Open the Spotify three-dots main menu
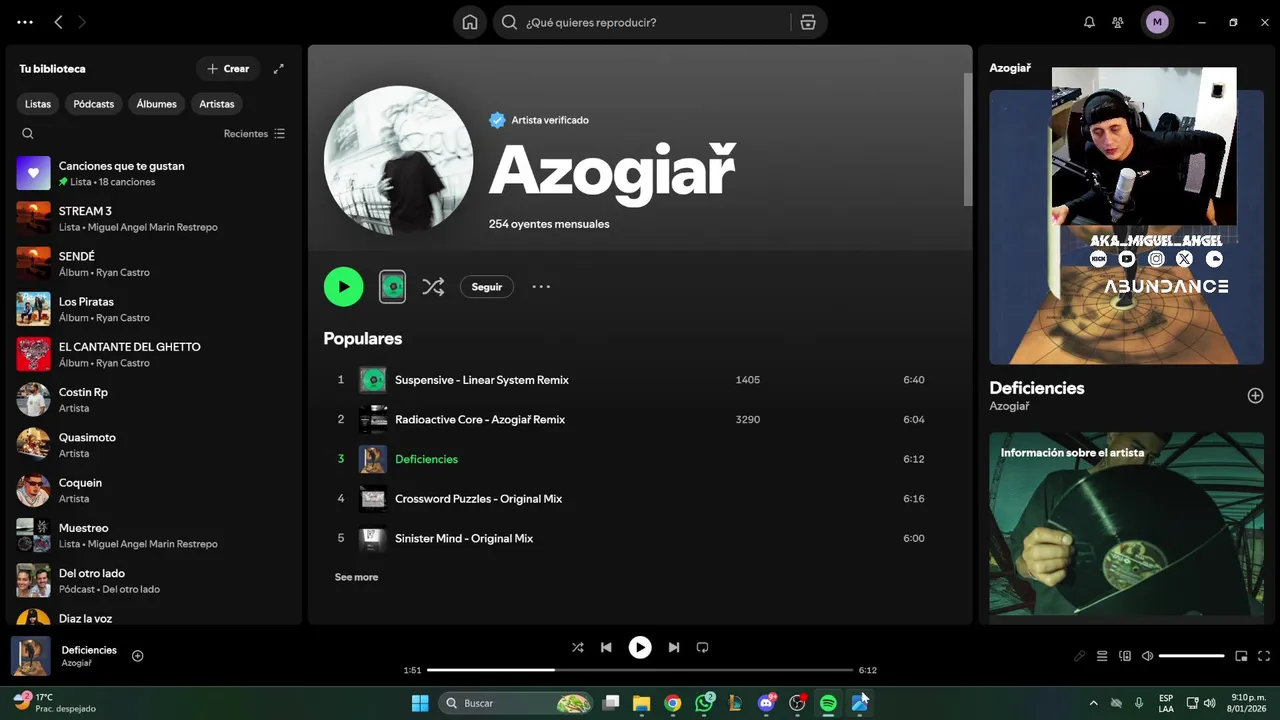 click(x=25, y=22)
